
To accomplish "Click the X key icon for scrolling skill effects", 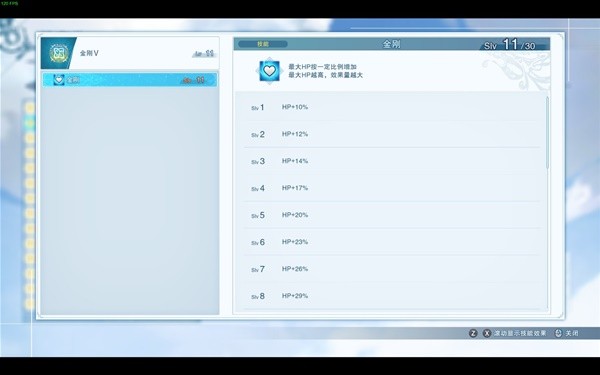I will (x=487, y=333).
